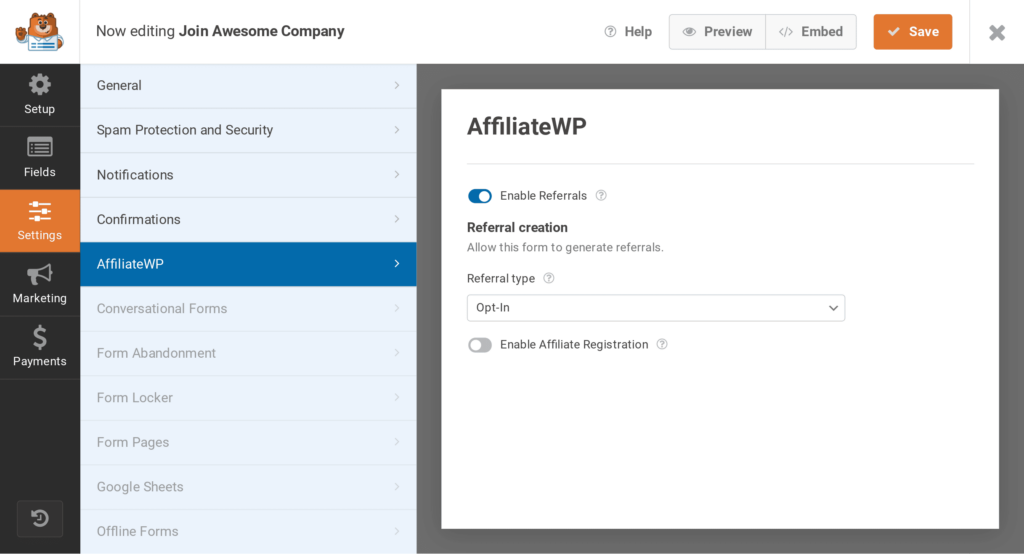Open the Settings sliders icon
The height and width of the screenshot is (554, 1024).
(x=40, y=210)
